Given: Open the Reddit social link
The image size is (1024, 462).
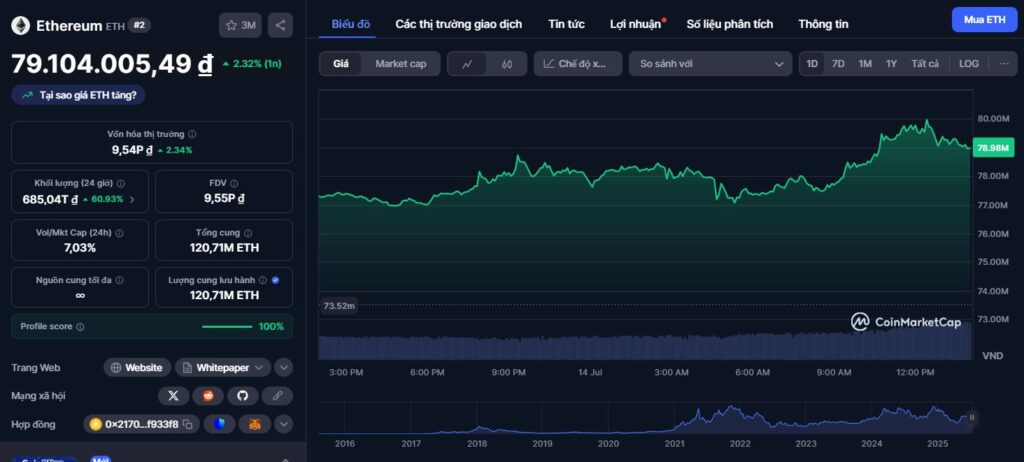Looking at the screenshot, I should [x=208, y=395].
